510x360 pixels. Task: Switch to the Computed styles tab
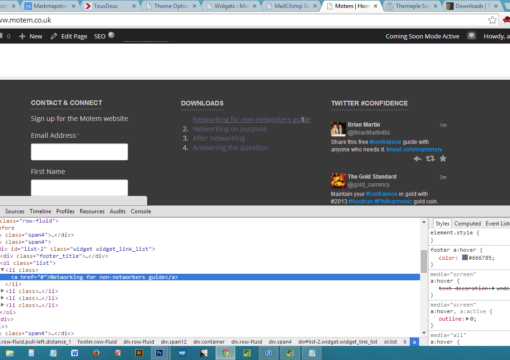(x=467, y=223)
